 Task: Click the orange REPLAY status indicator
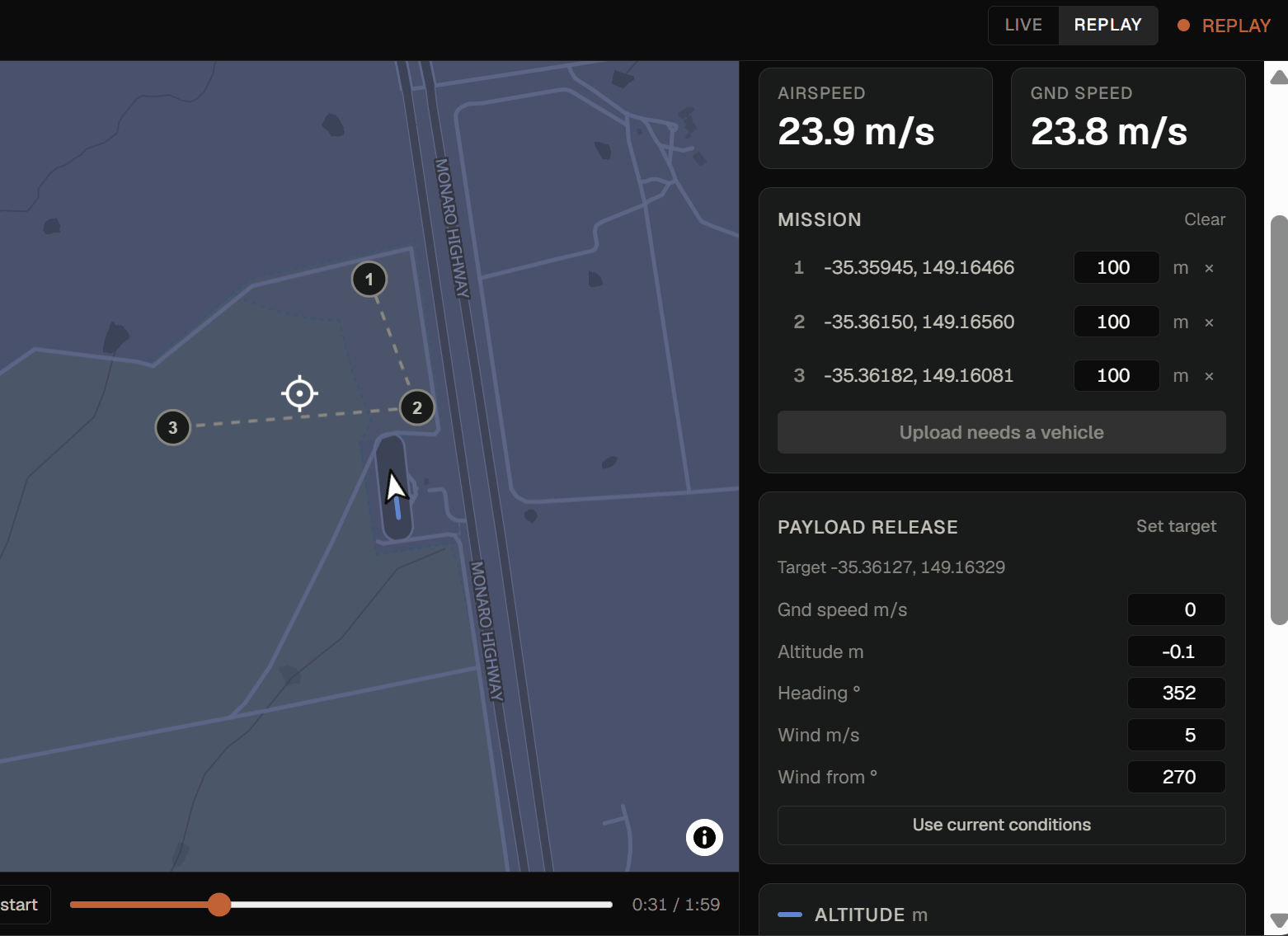1224,26
